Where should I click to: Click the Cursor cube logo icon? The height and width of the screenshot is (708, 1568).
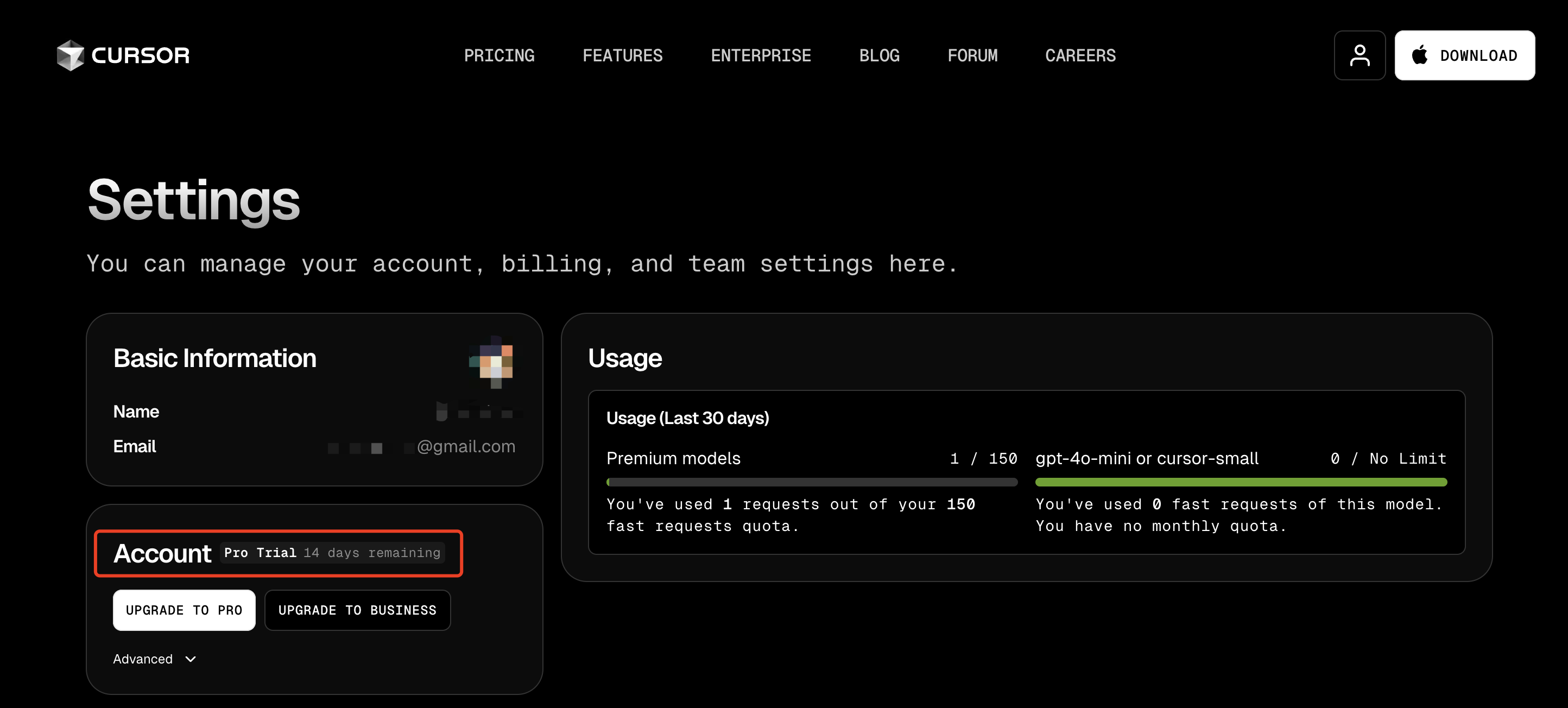[70, 55]
